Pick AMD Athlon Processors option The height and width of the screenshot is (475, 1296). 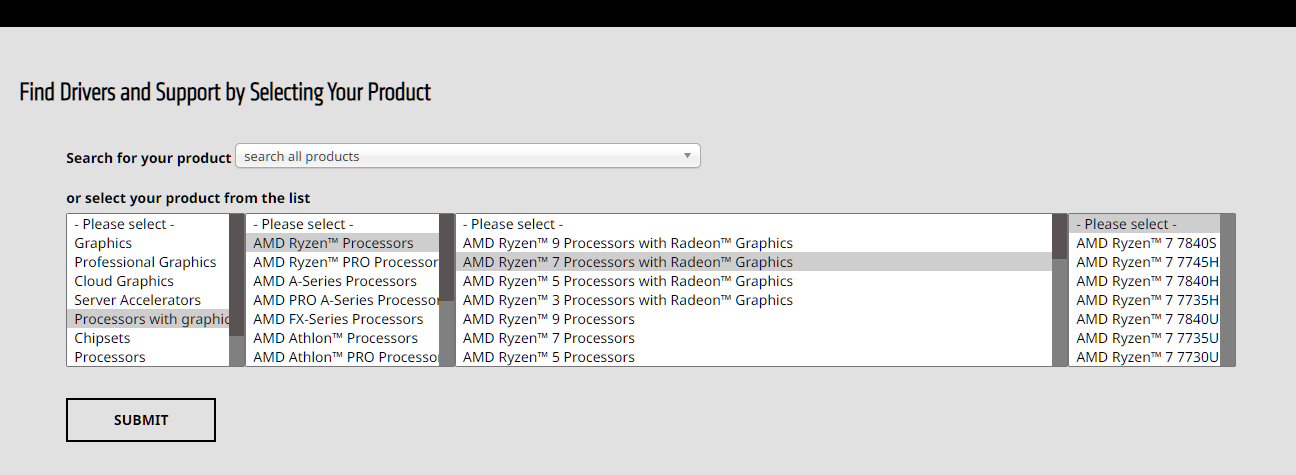coord(335,338)
